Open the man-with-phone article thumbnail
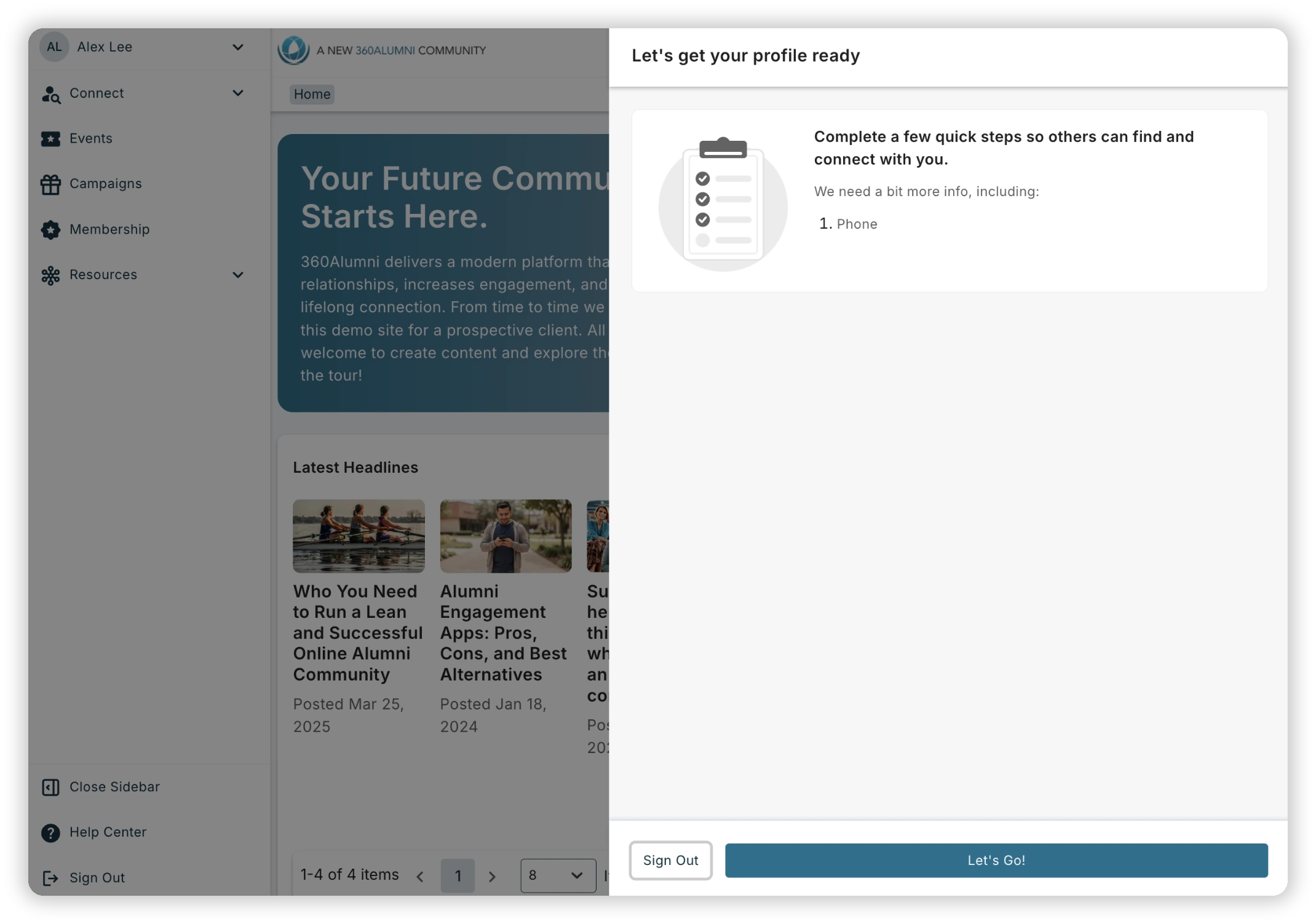This screenshot has height=924, width=1316. [505, 536]
